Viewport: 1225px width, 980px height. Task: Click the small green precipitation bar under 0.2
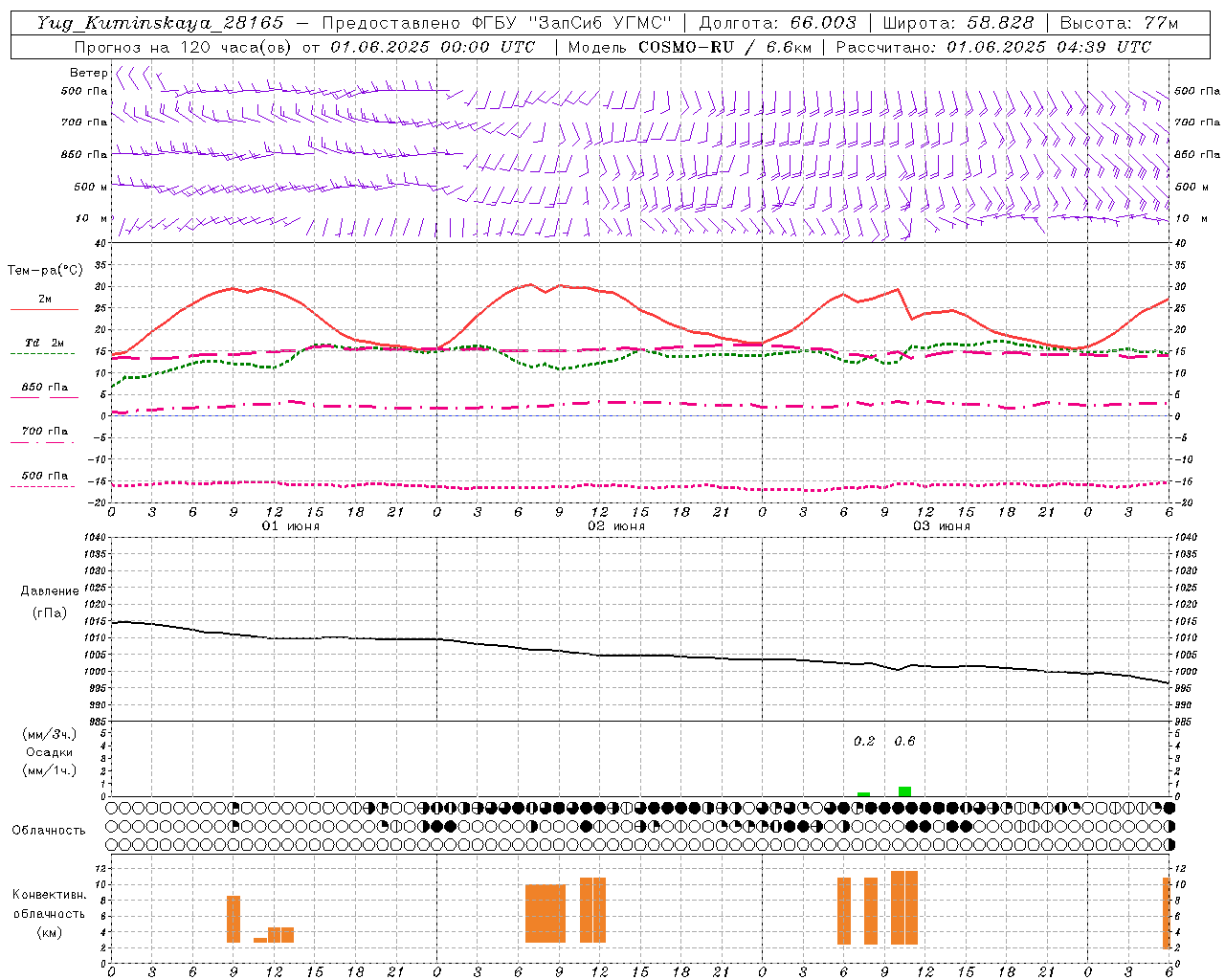coord(863,794)
